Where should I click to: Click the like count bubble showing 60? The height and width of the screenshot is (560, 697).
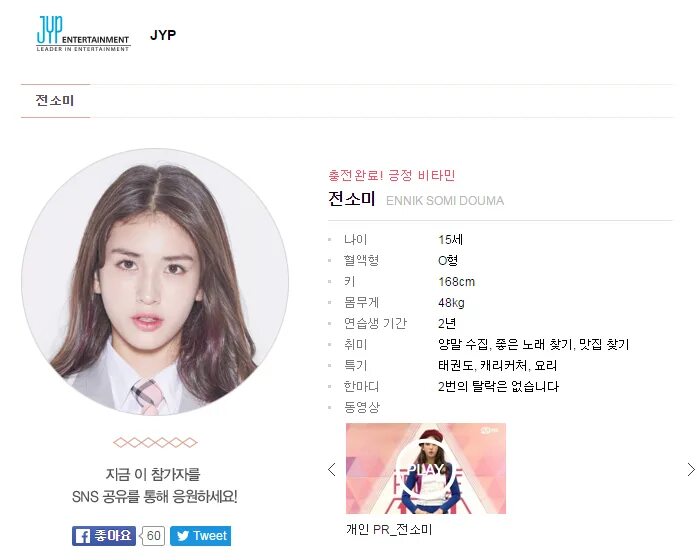(x=153, y=536)
